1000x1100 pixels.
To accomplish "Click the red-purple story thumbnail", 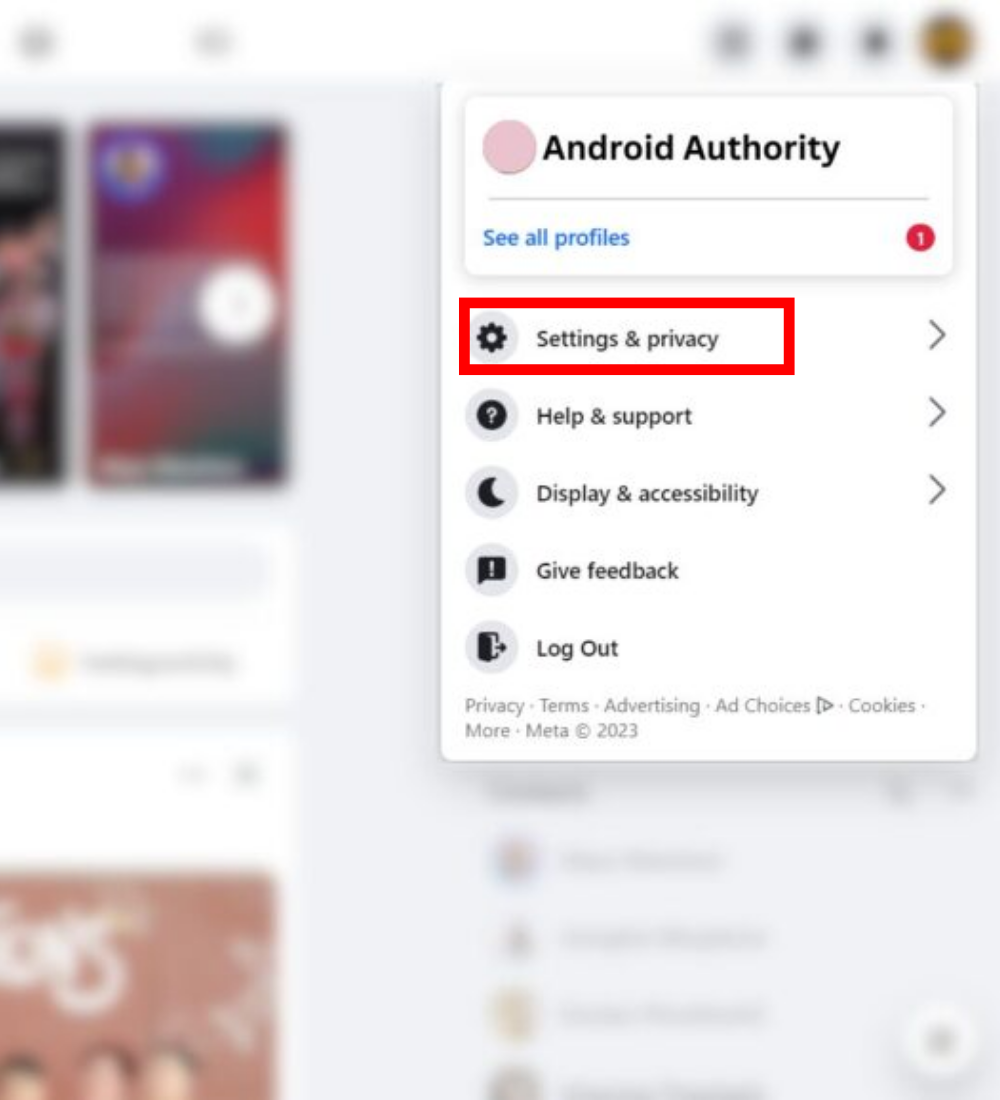I will pos(187,304).
